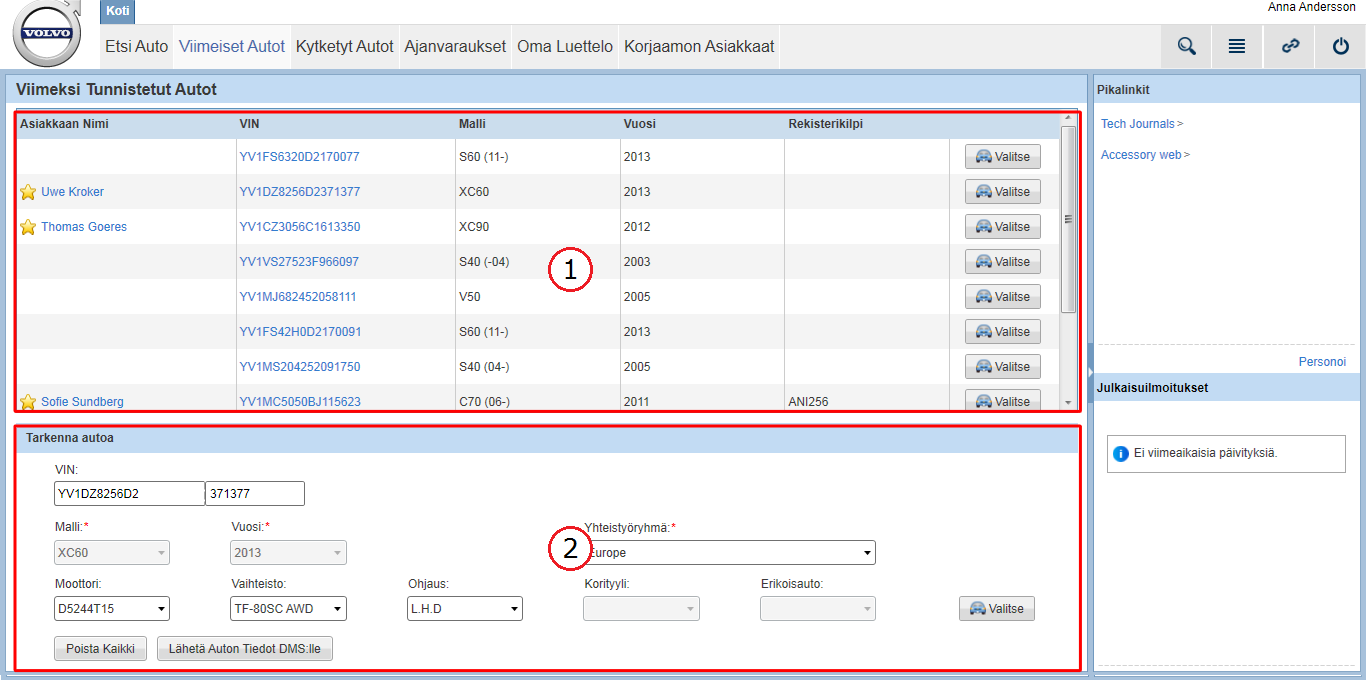Click scroll down arrow of car list
The height and width of the screenshot is (680, 1366).
tap(1068, 402)
